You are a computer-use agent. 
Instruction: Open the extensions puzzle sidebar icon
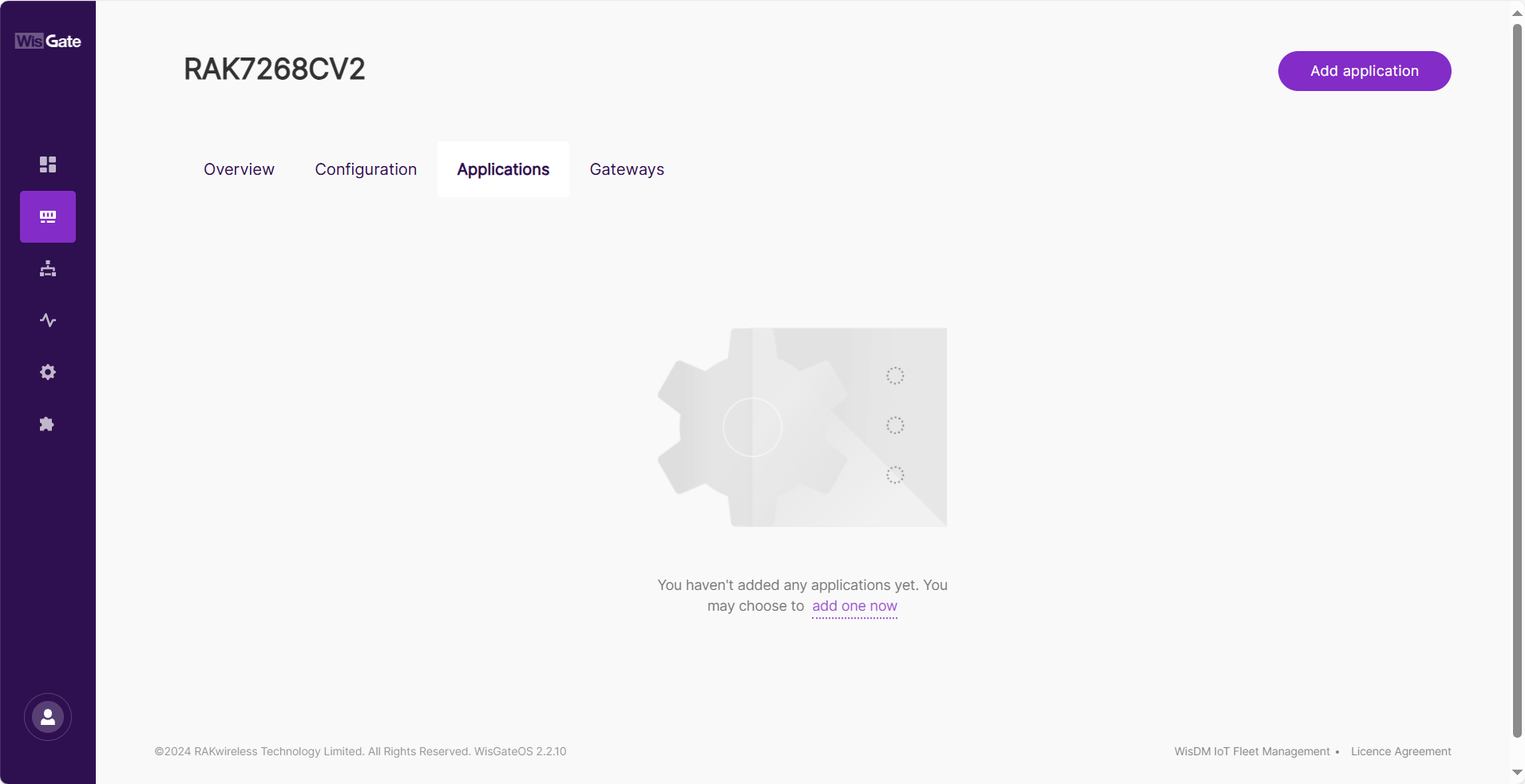click(x=48, y=424)
